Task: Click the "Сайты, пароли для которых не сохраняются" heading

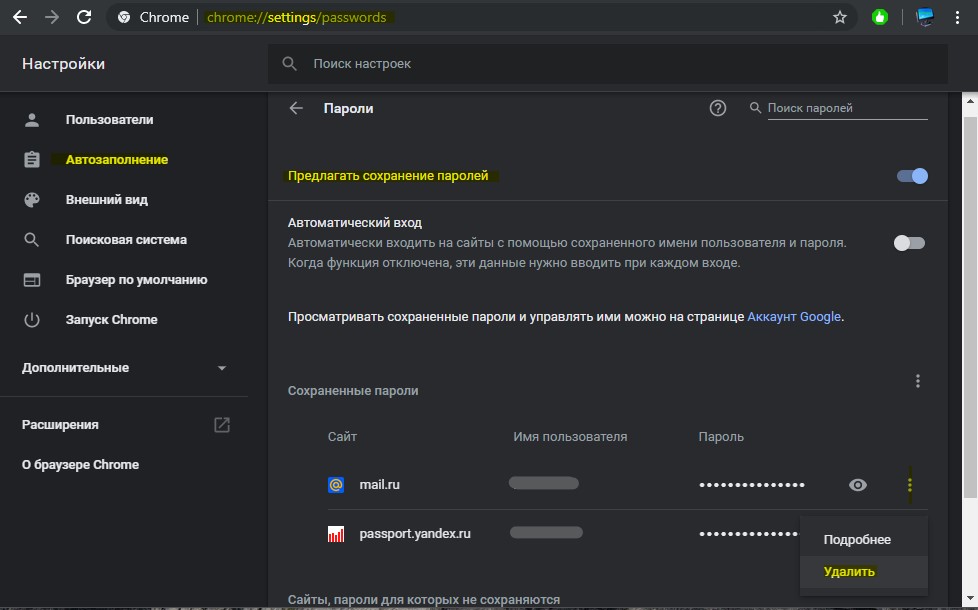Action: pyautogui.click(x=424, y=600)
